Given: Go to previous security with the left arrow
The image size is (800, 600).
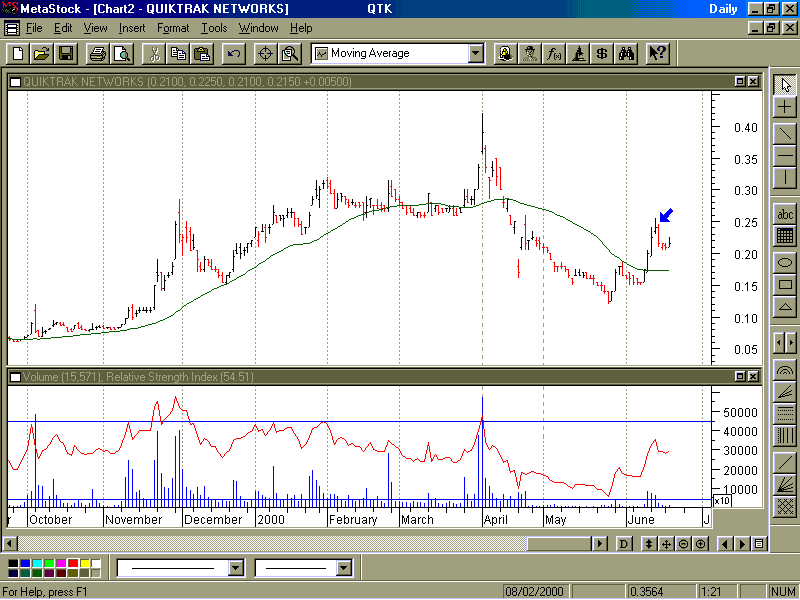Looking at the screenshot, I should coord(725,544).
